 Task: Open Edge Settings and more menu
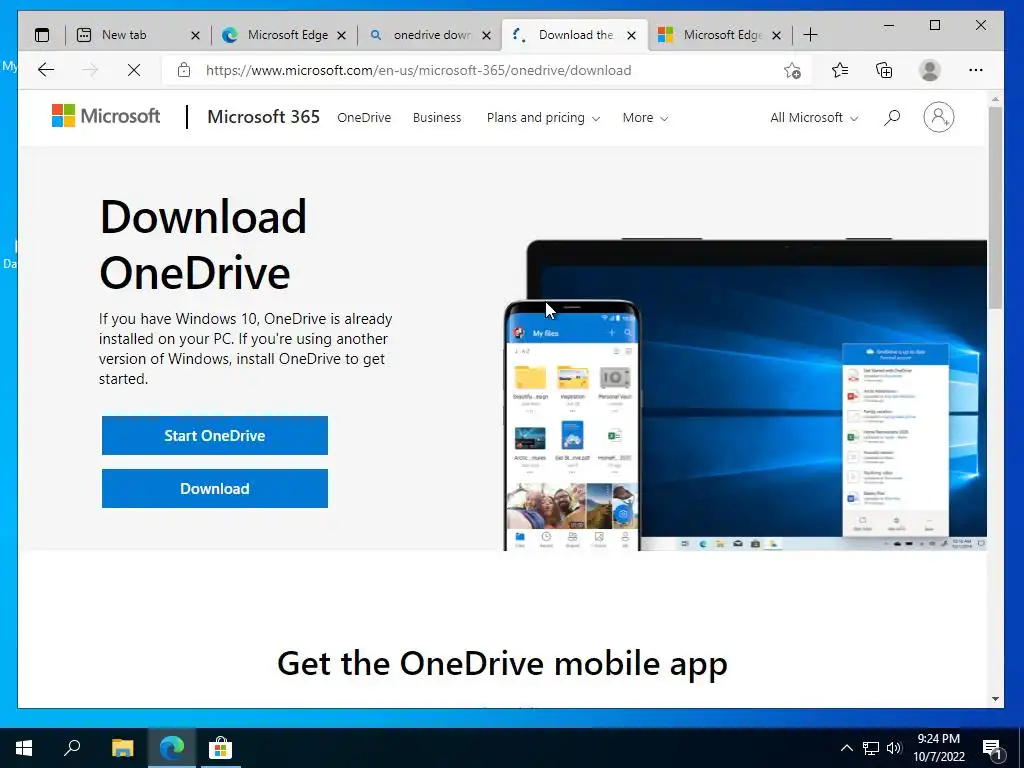[976, 70]
